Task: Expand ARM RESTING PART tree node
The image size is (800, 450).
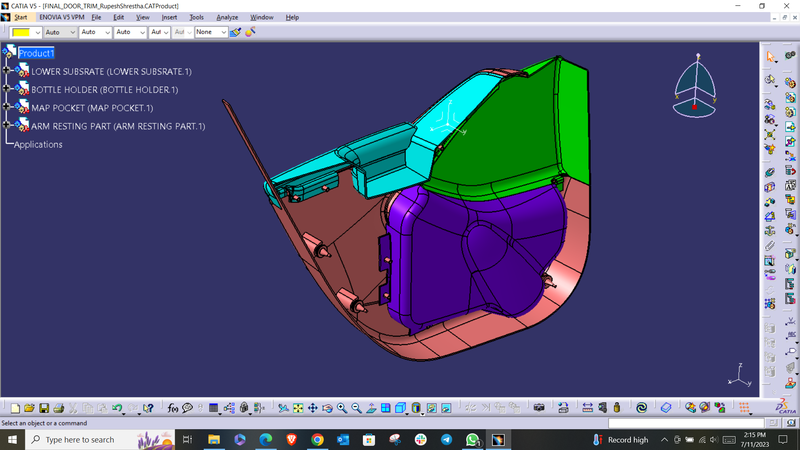Action: (7, 125)
